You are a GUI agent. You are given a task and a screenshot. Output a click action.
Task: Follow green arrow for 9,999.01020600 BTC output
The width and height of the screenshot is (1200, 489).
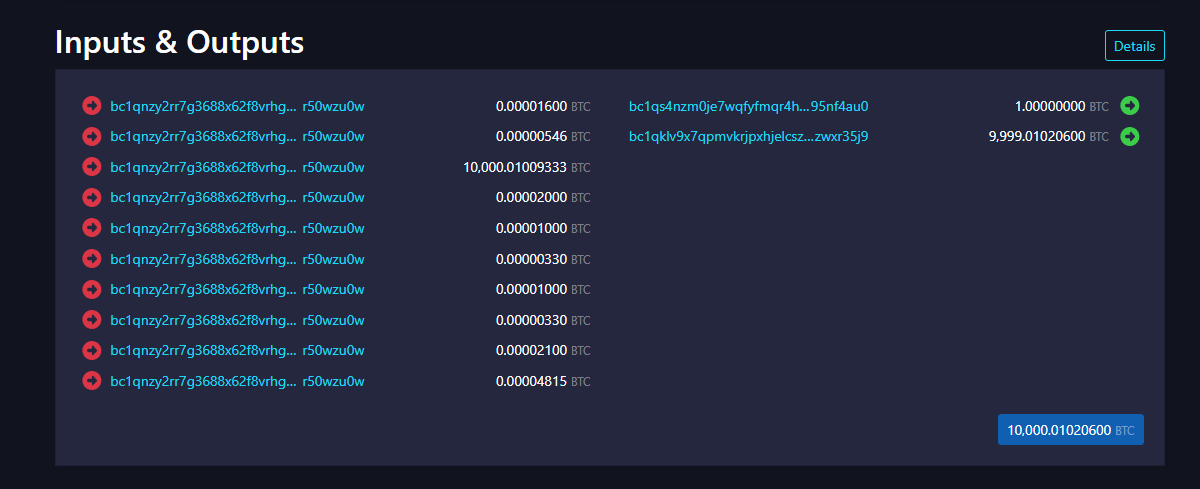pos(1130,136)
